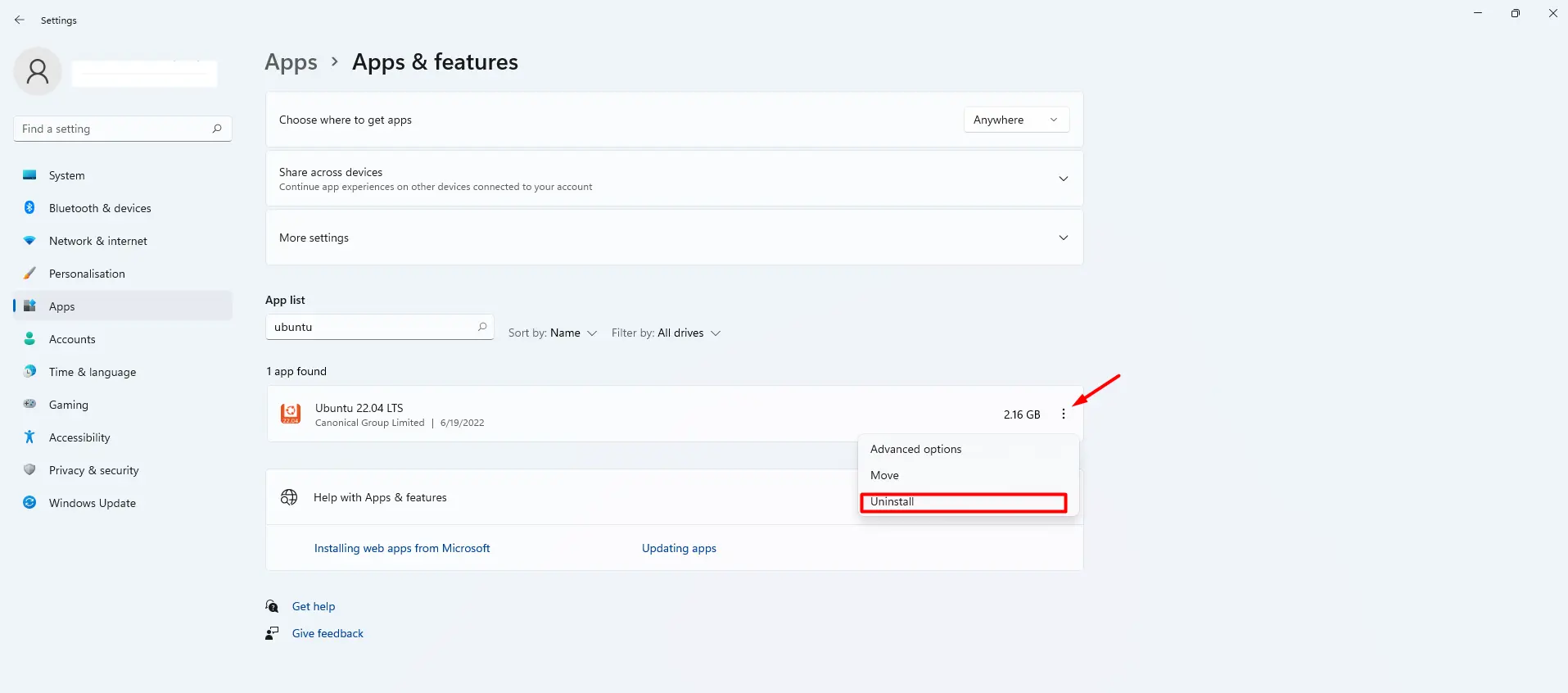The height and width of the screenshot is (693, 1568).
Task: Expand More settings section
Action: click(674, 238)
